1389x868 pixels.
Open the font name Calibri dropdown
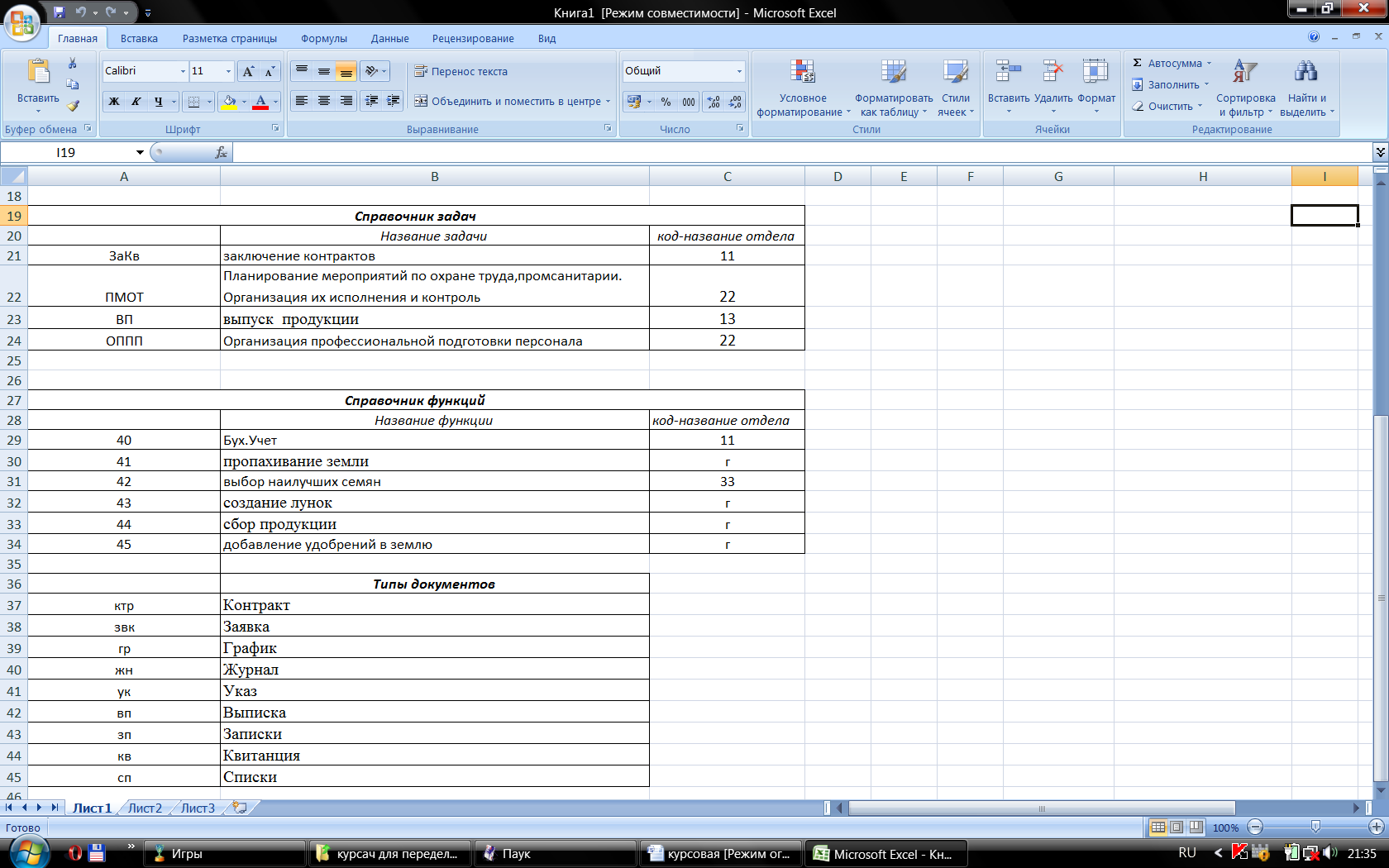(x=183, y=72)
